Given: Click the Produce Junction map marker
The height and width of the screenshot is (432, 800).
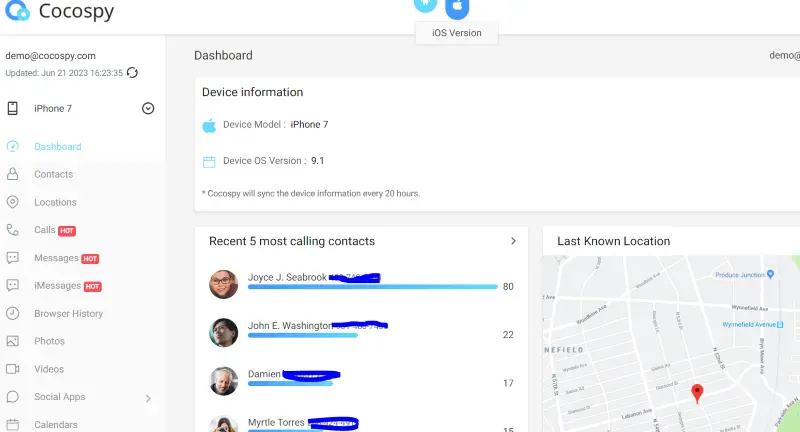Looking at the screenshot, I should [770, 274].
